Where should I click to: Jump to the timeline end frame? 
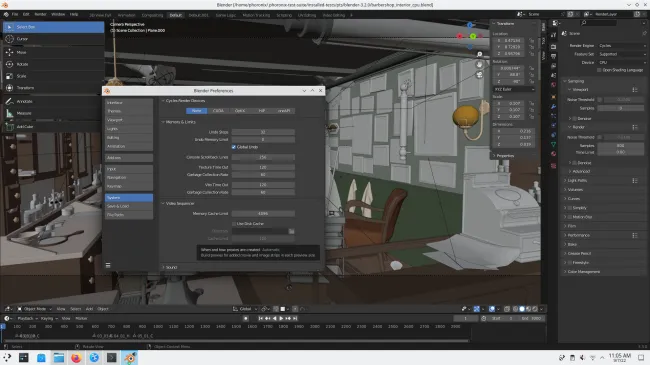point(295,319)
